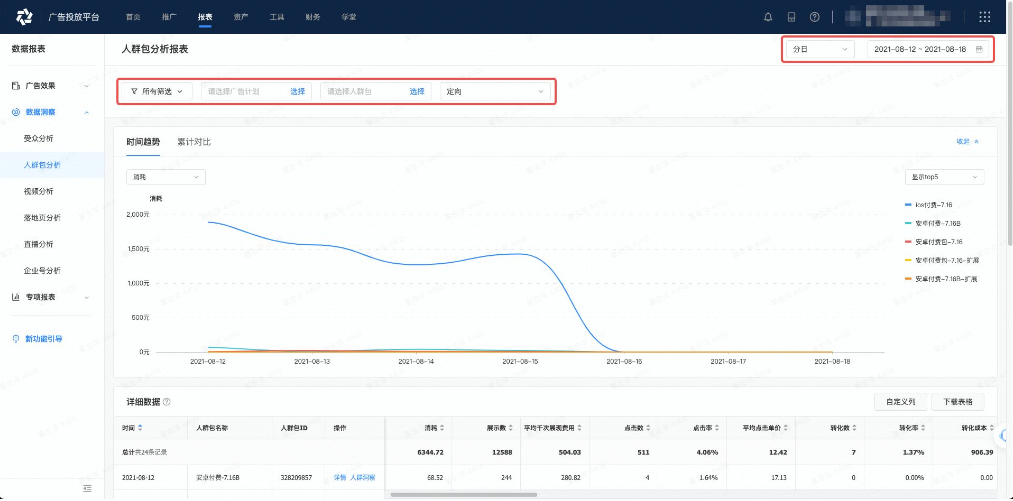Click the calendar icon in date range
The height and width of the screenshot is (501, 1013).
pyautogui.click(x=979, y=49)
